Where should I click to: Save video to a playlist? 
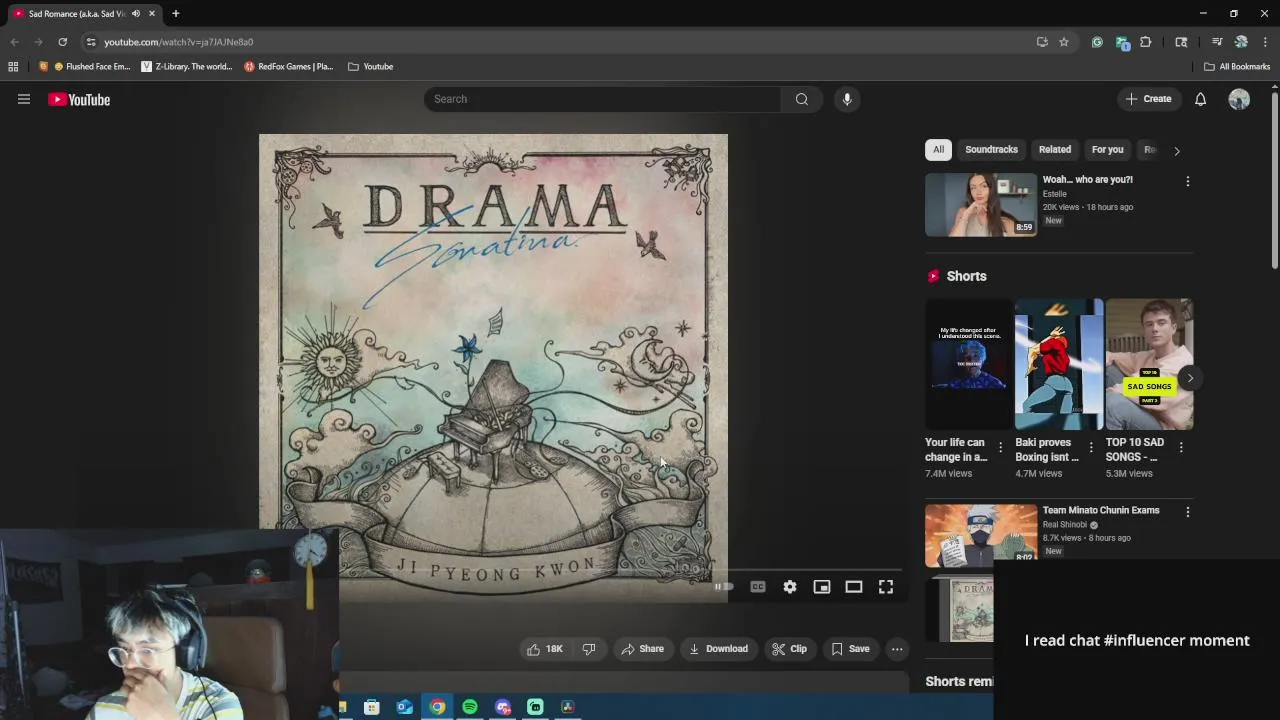click(850, 649)
